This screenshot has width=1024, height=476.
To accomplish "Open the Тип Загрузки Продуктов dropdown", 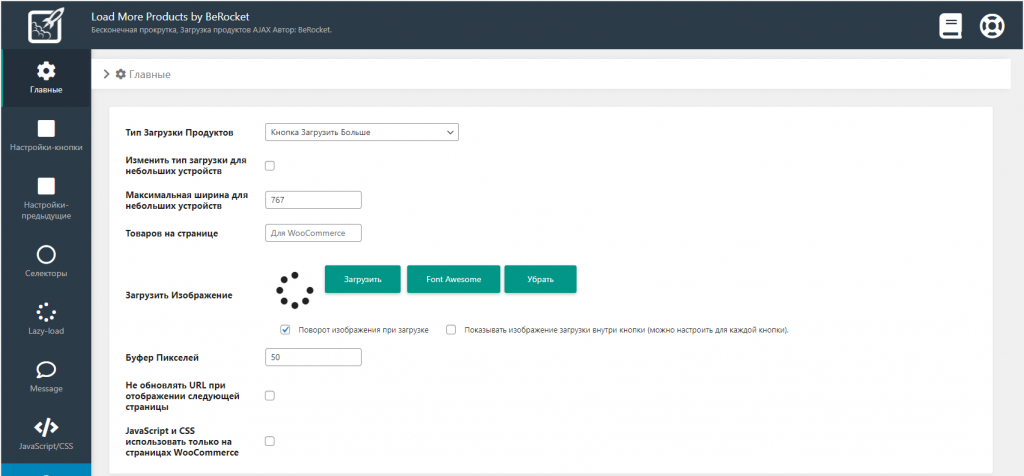I will [x=361, y=132].
